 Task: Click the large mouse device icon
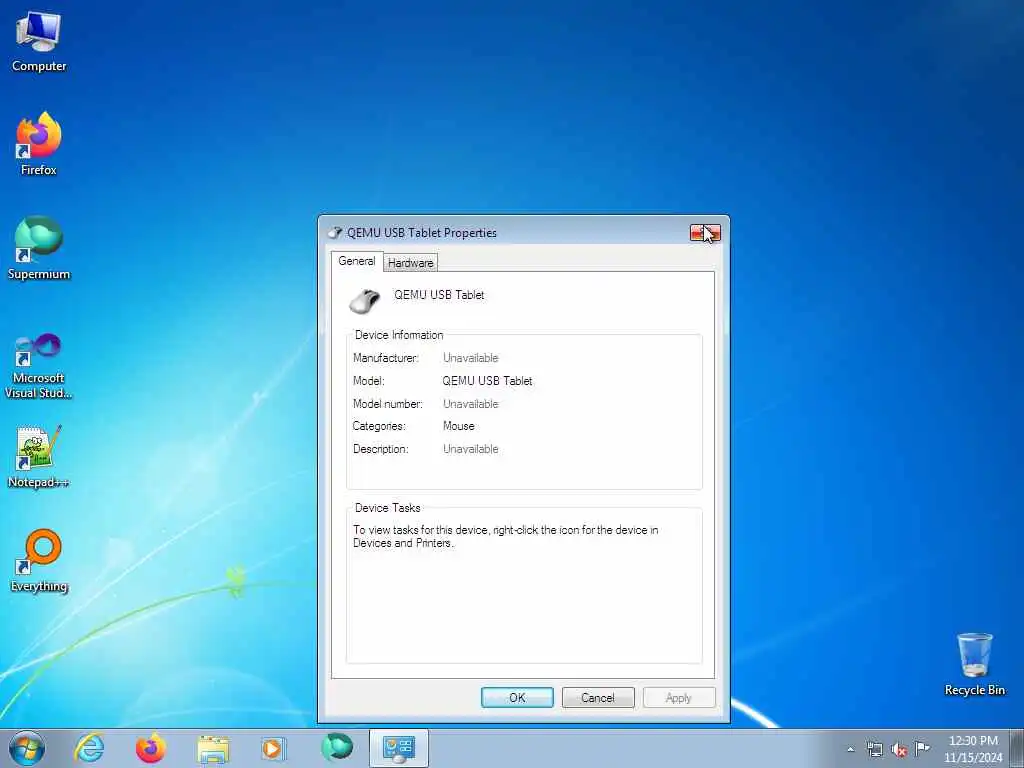(364, 301)
